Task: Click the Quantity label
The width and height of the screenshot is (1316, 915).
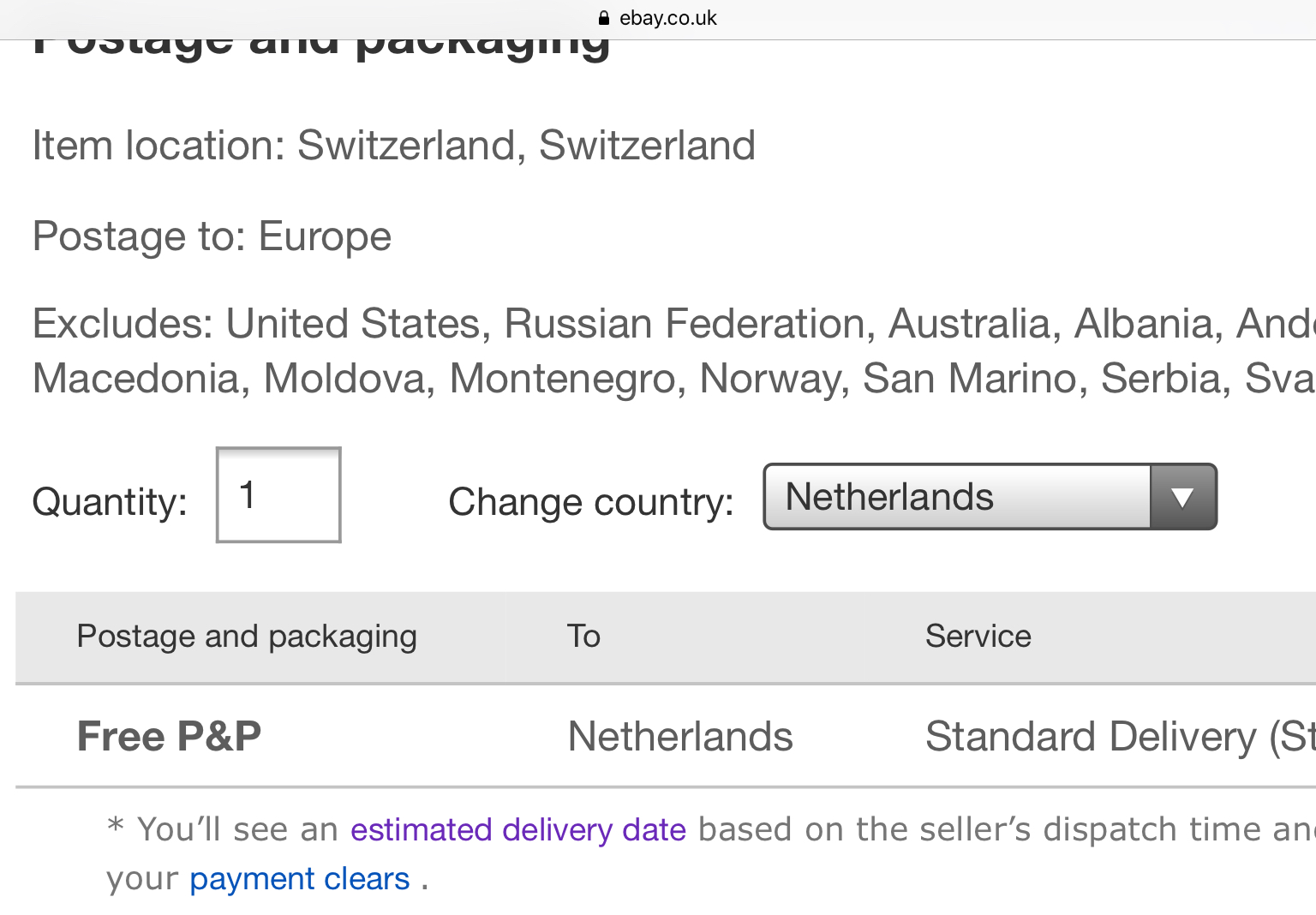Action: (x=110, y=502)
